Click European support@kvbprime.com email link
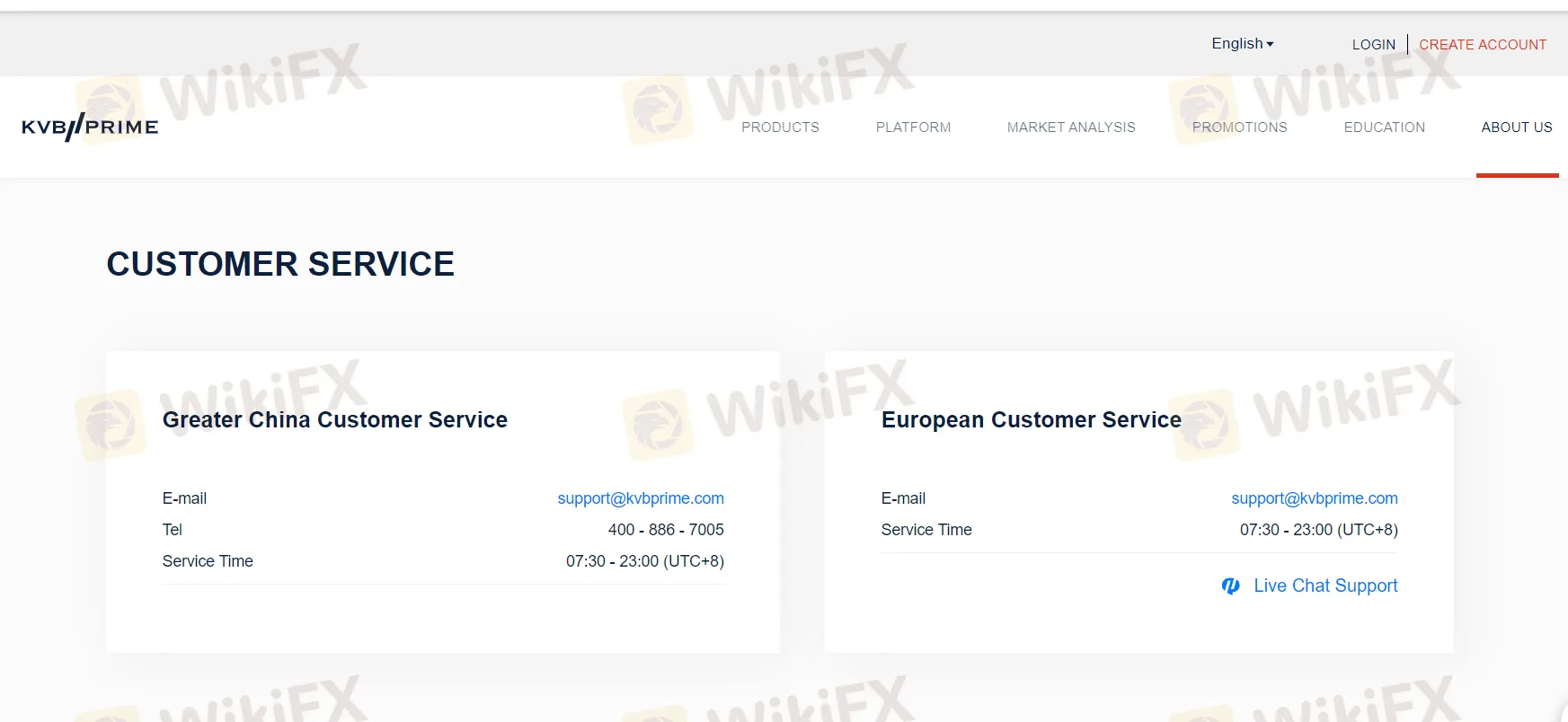This screenshot has width=1568, height=722. tap(1315, 498)
